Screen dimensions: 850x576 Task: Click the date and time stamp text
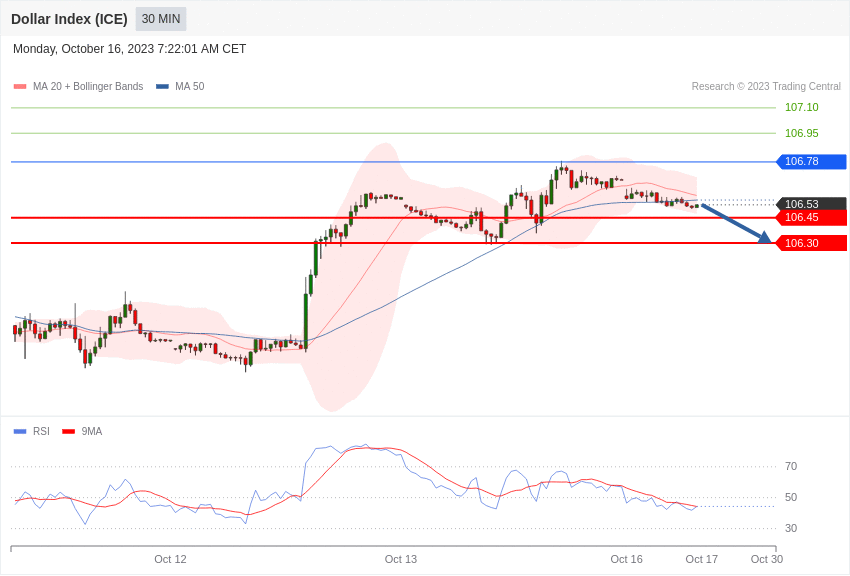[x=130, y=49]
